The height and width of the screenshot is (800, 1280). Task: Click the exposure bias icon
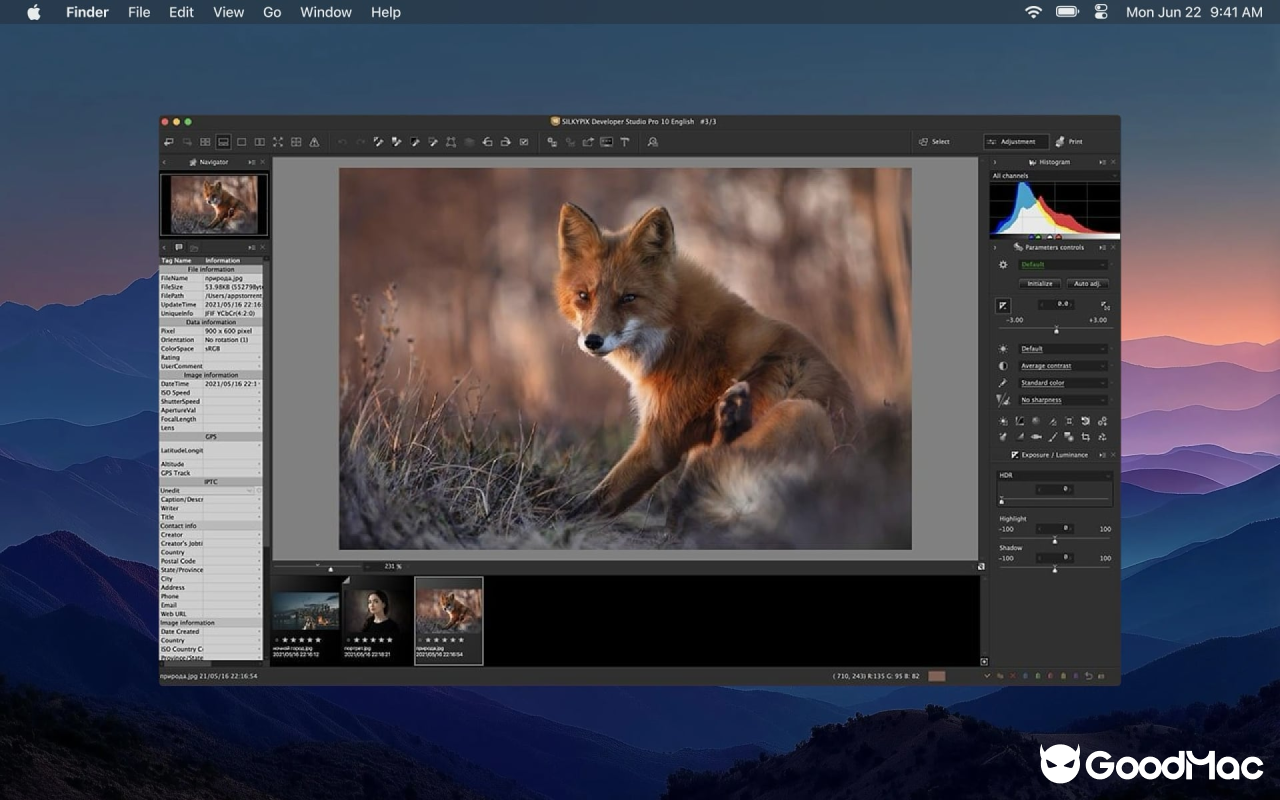coord(1003,305)
